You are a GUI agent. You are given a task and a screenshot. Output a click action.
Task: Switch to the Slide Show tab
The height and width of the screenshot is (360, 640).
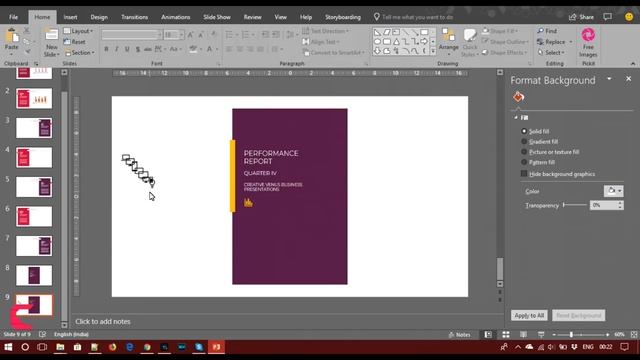[x=217, y=17]
